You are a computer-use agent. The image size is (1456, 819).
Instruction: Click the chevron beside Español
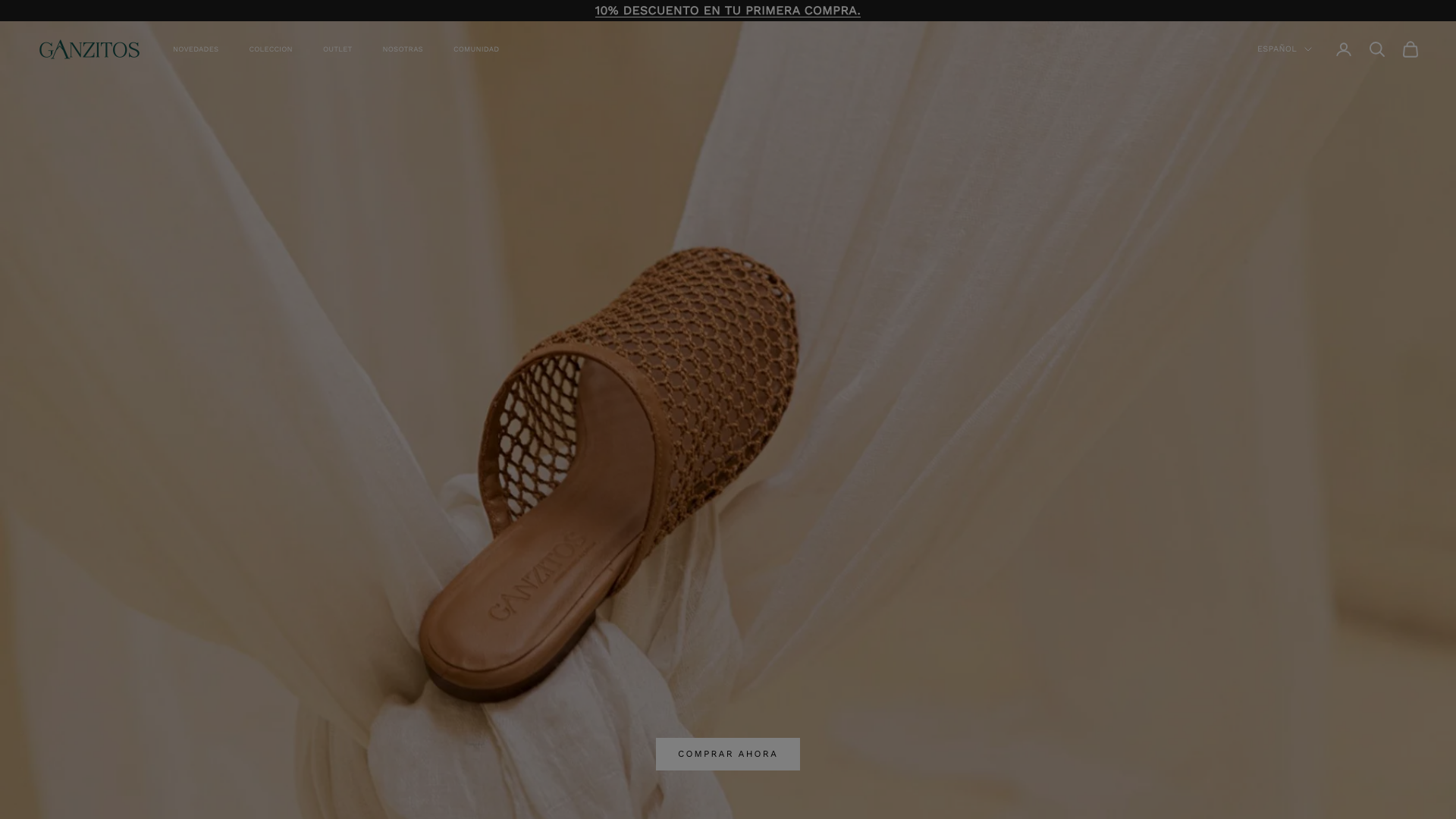[x=1307, y=49]
